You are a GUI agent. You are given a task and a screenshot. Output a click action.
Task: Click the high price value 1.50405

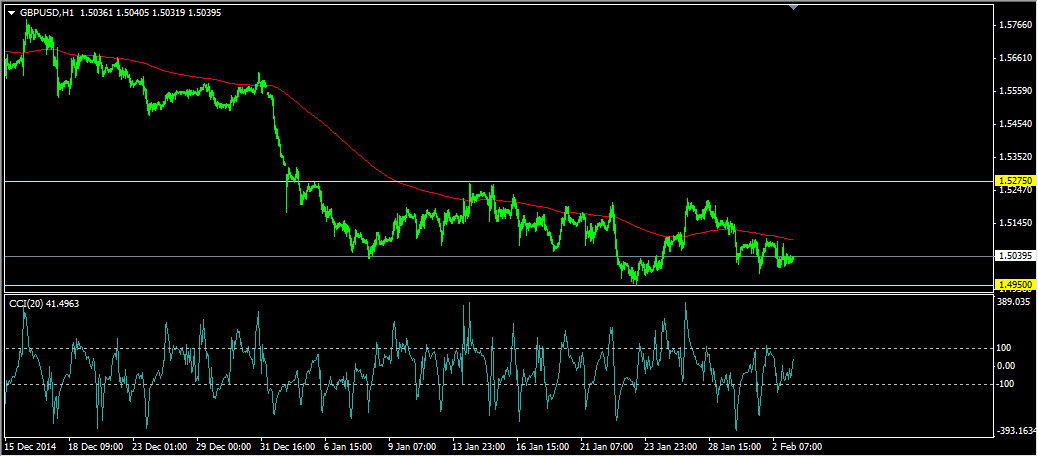pos(130,12)
